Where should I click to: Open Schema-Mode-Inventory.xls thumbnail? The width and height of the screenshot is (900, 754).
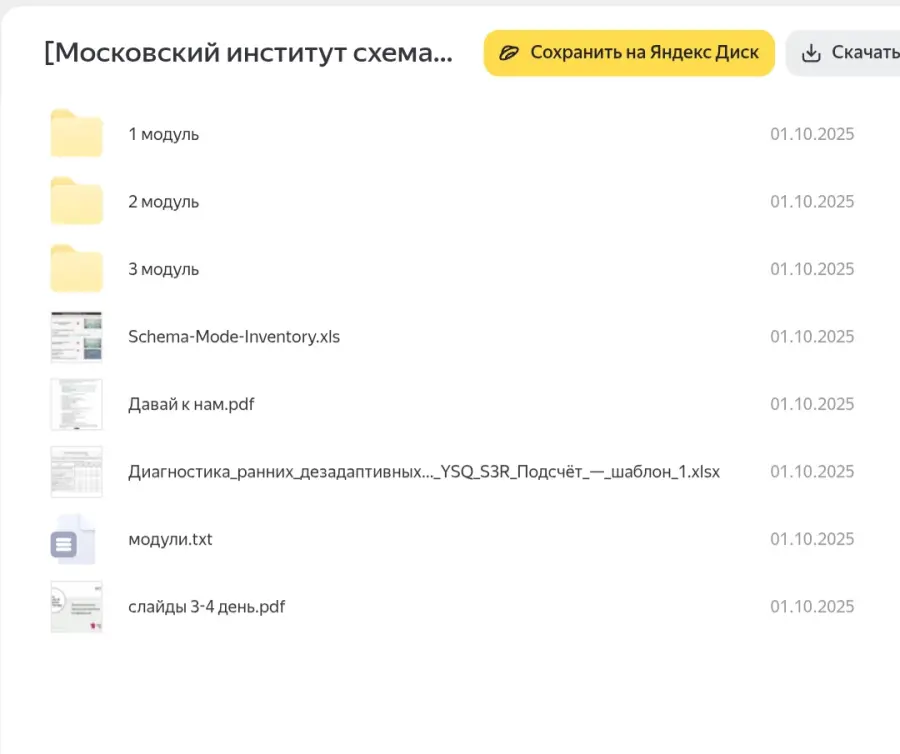[x=76, y=337]
